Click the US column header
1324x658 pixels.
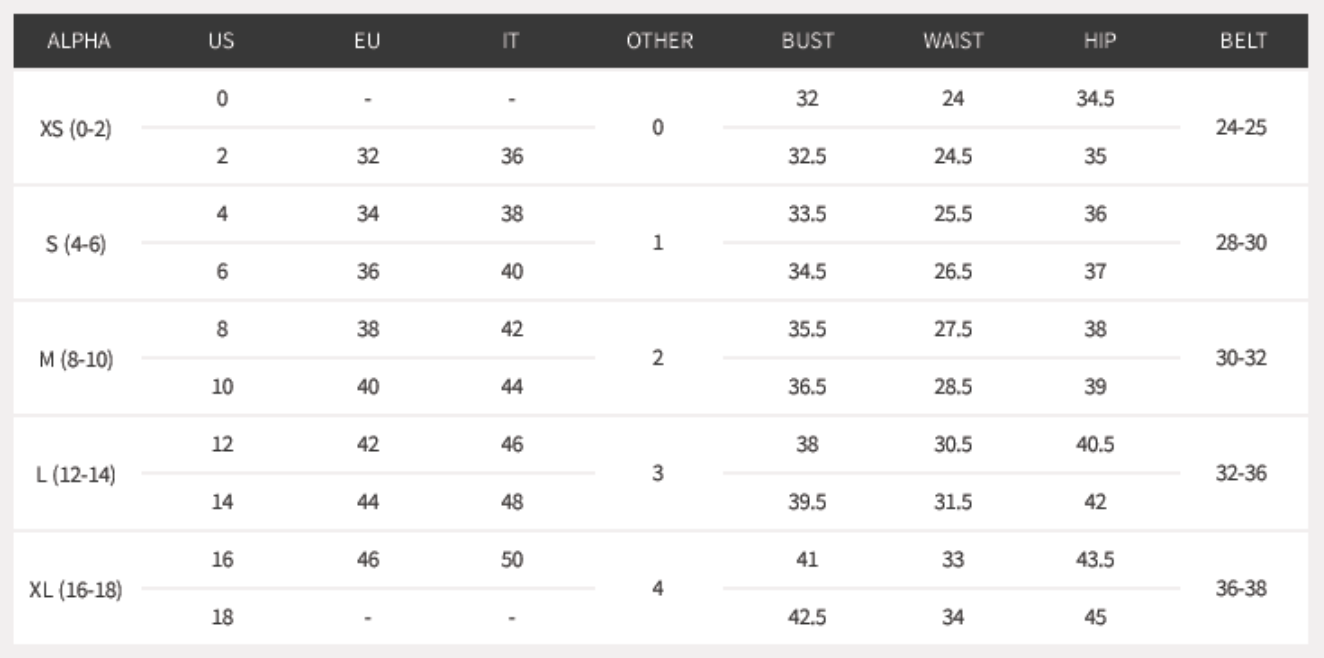pyautogui.click(x=223, y=42)
